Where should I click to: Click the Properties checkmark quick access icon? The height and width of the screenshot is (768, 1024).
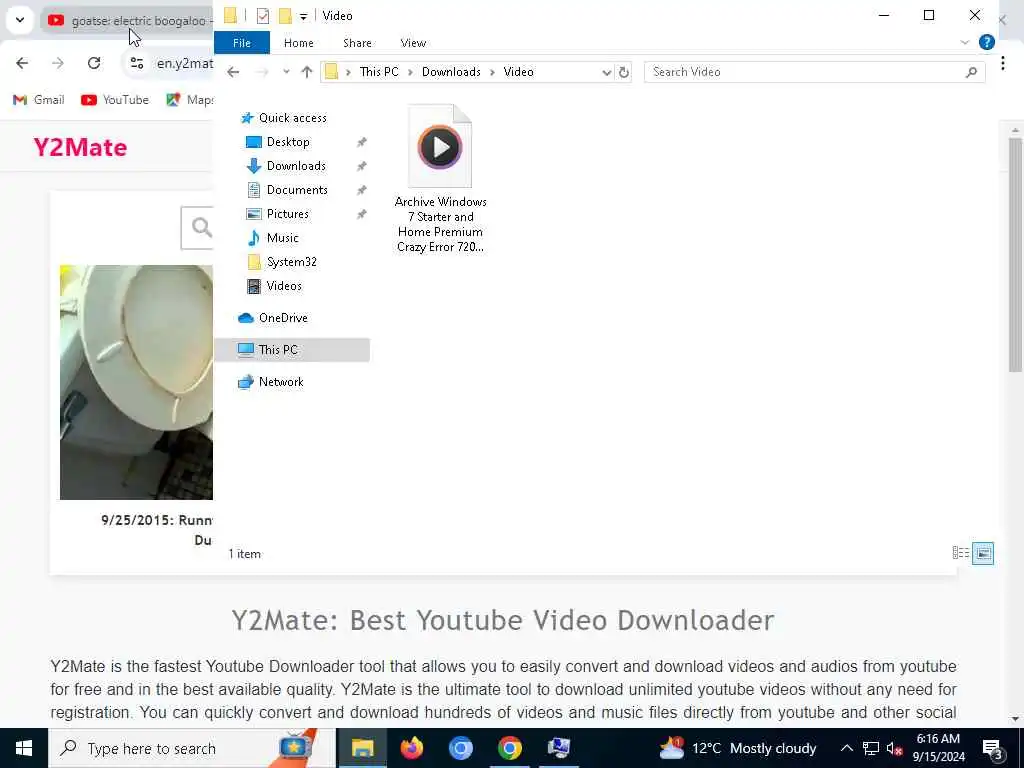tap(263, 16)
